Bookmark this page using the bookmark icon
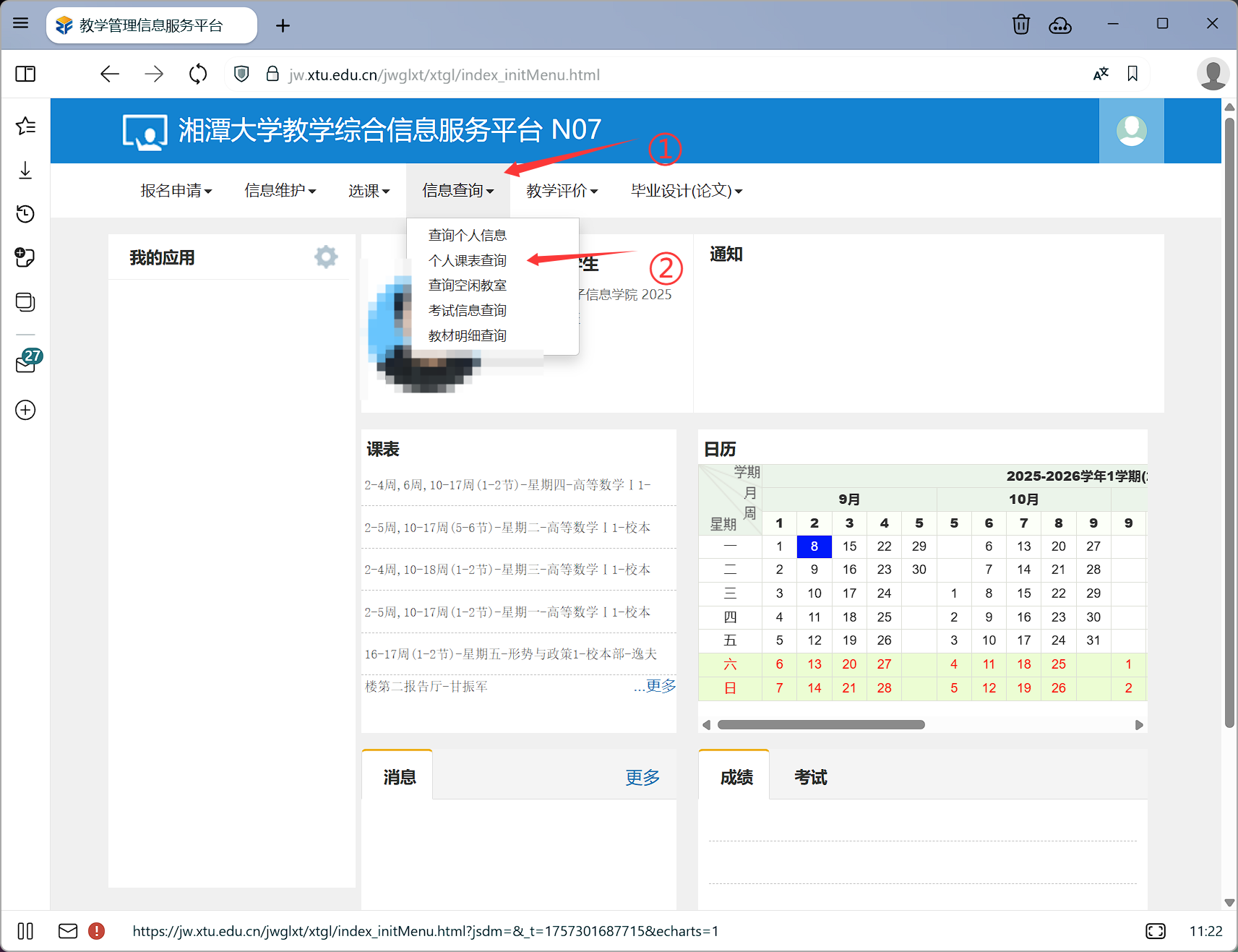This screenshot has height=952, width=1238. (1132, 74)
